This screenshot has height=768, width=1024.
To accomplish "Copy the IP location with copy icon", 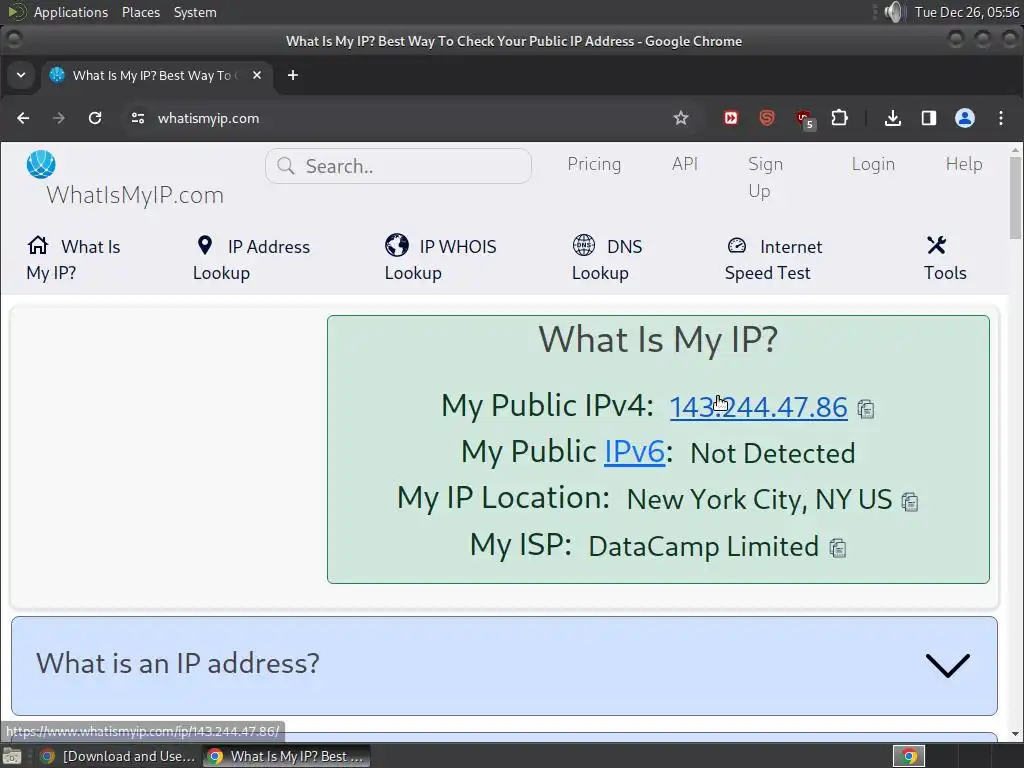I will point(910,502).
